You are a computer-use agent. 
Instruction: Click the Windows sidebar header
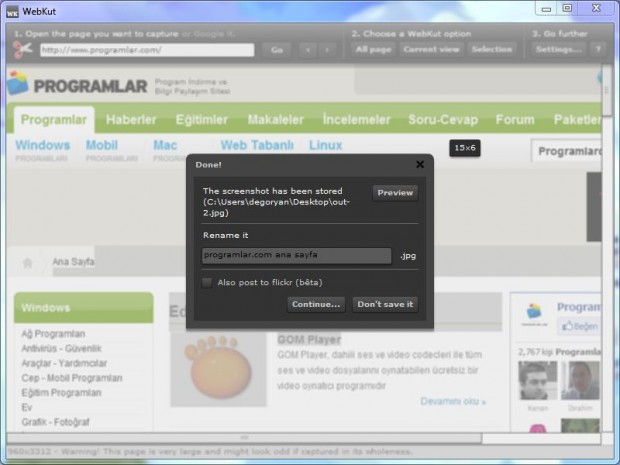coord(83,308)
